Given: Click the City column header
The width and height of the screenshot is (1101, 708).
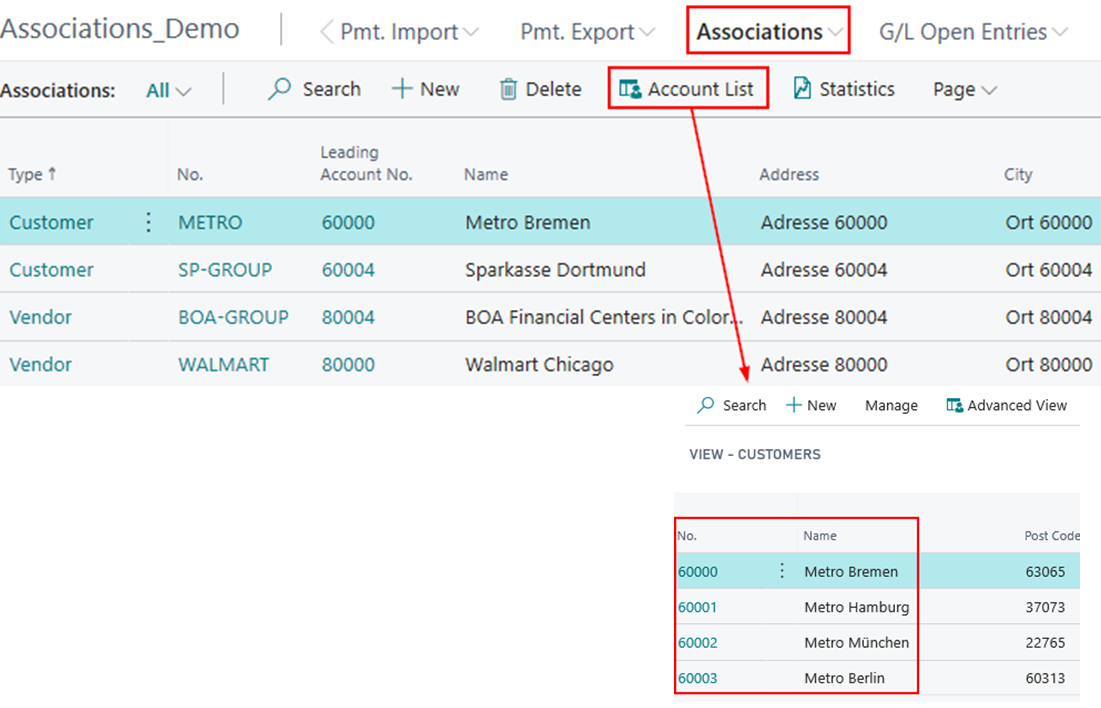Looking at the screenshot, I should pyautogui.click(x=1017, y=174).
